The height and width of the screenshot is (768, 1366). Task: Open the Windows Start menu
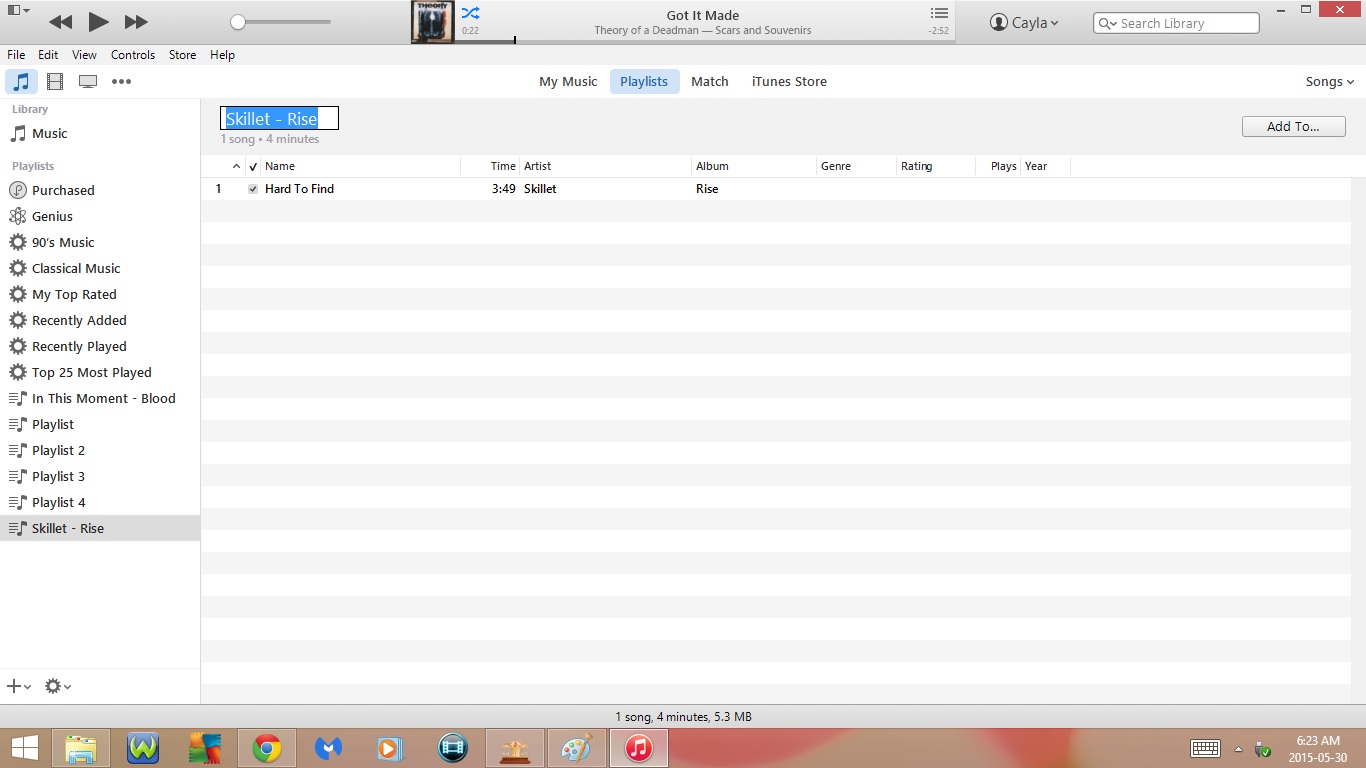click(x=25, y=748)
